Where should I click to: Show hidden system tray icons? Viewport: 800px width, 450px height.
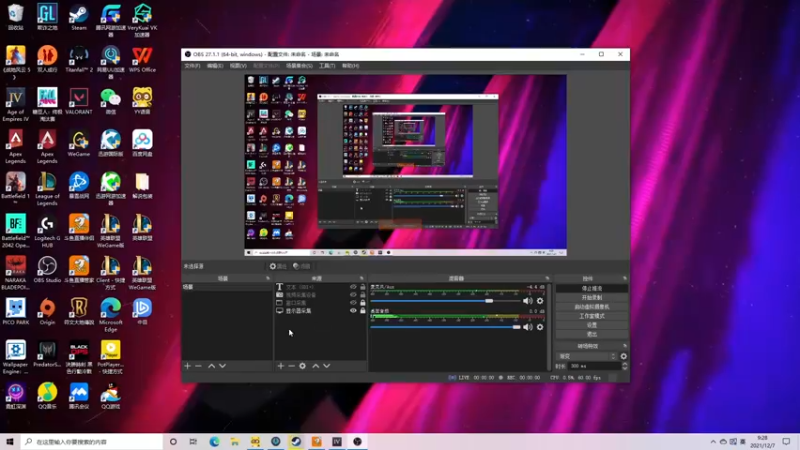[713, 441]
